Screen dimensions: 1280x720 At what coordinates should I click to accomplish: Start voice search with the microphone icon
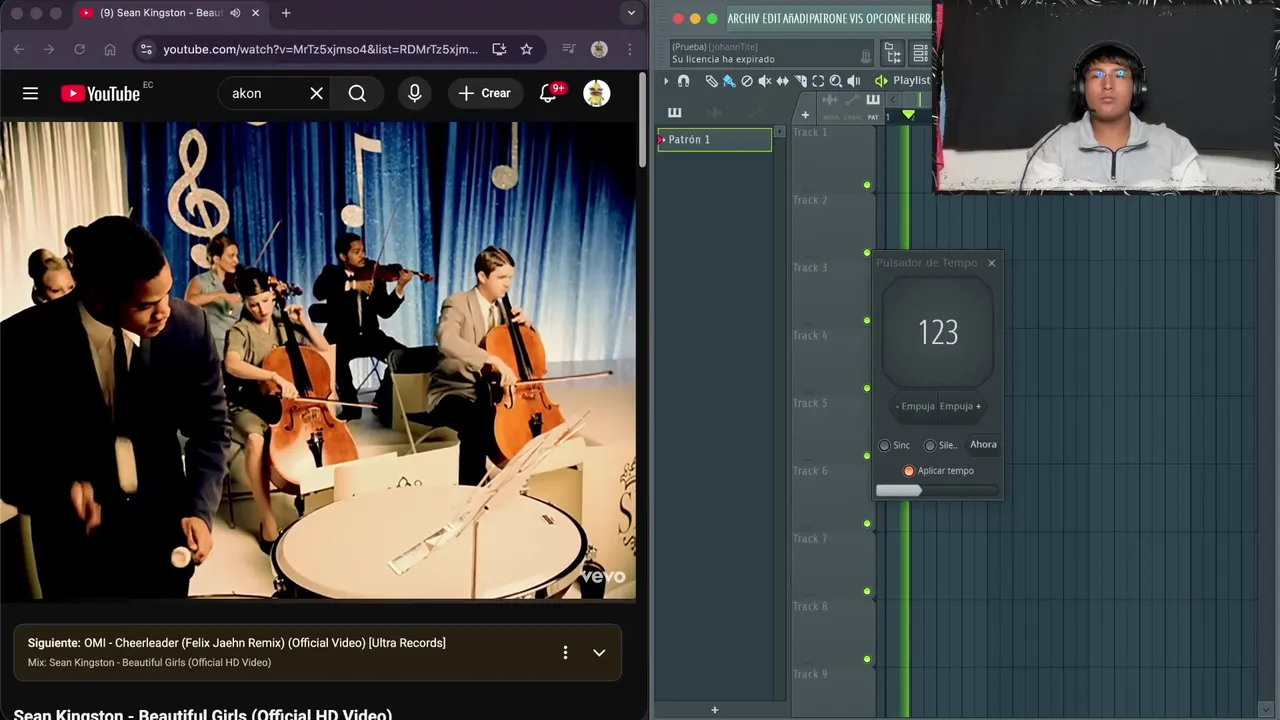415,93
